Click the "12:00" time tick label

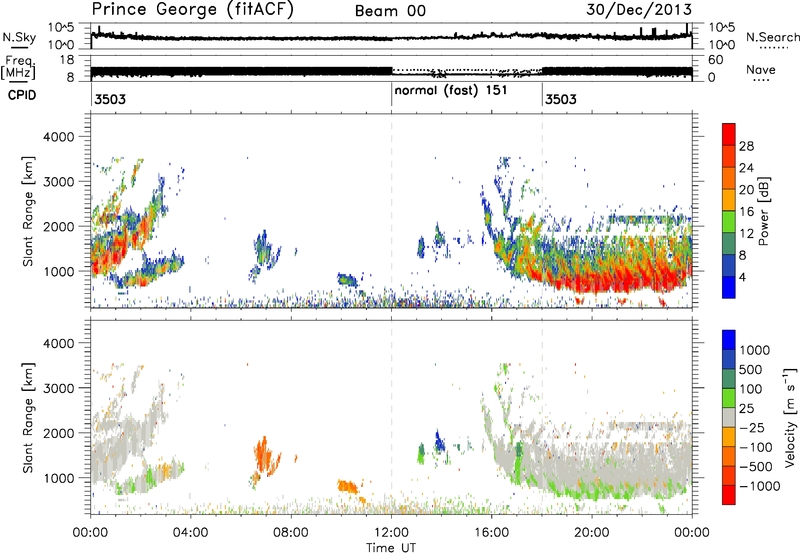[x=391, y=533]
